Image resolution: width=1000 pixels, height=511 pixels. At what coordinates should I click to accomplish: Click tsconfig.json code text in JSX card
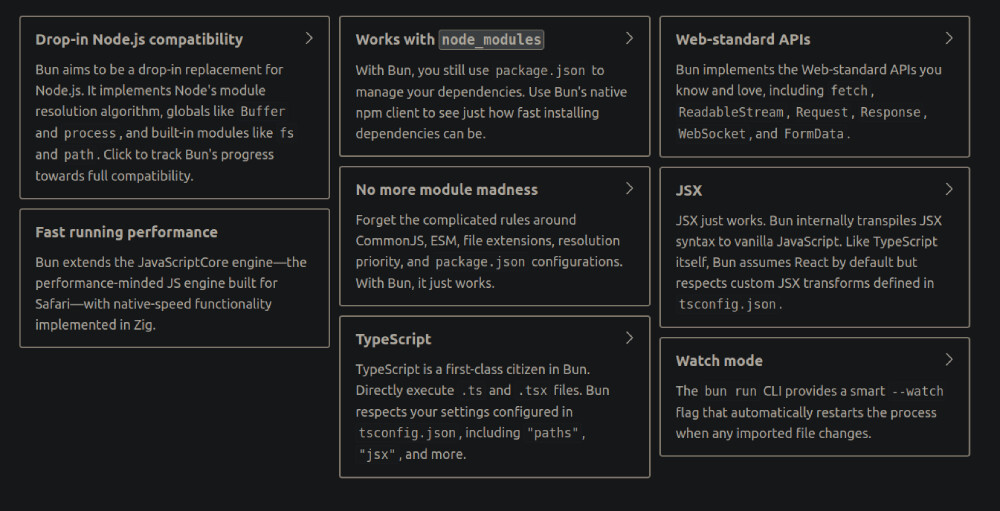728,305
